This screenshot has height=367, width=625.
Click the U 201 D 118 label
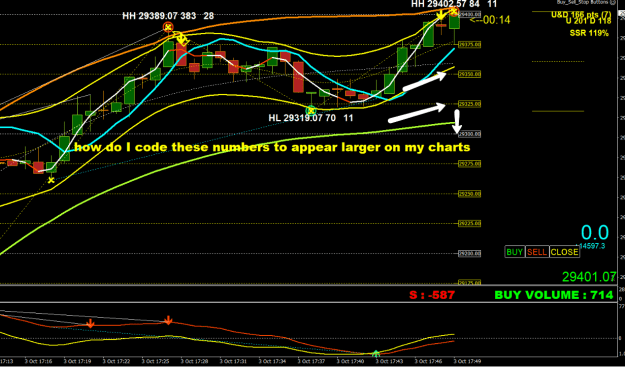coord(588,22)
